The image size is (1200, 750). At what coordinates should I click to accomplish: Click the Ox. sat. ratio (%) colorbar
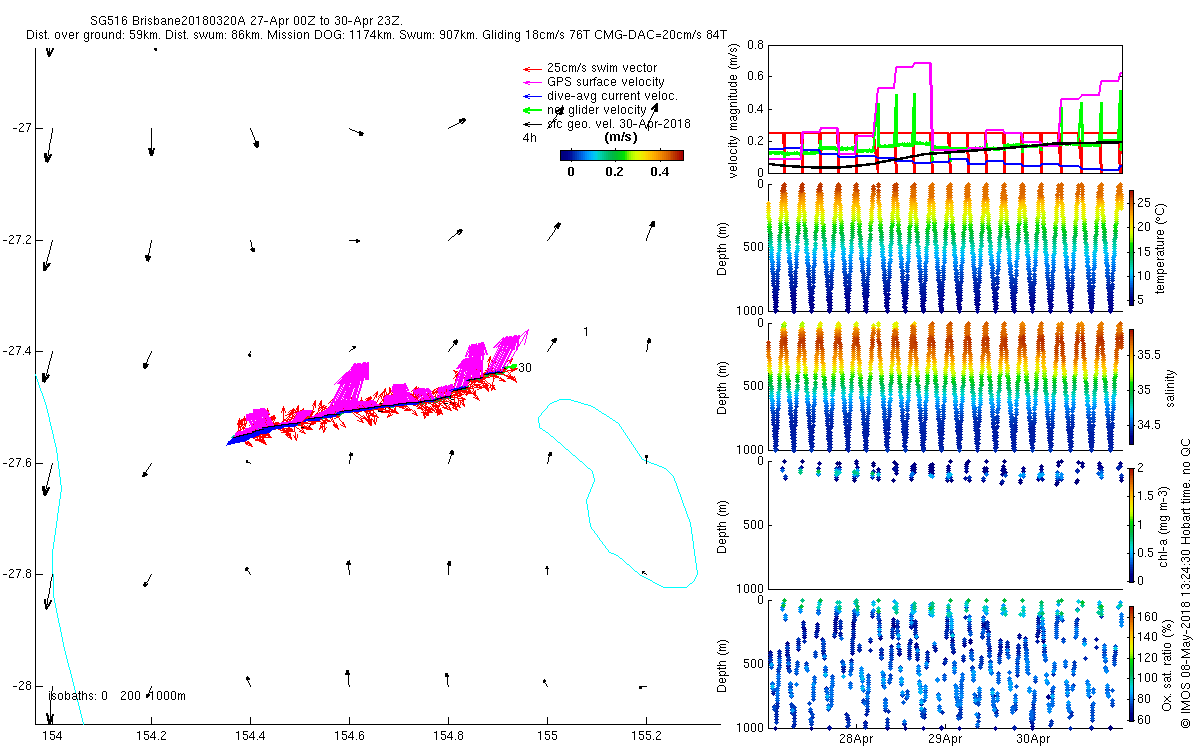1132,664
